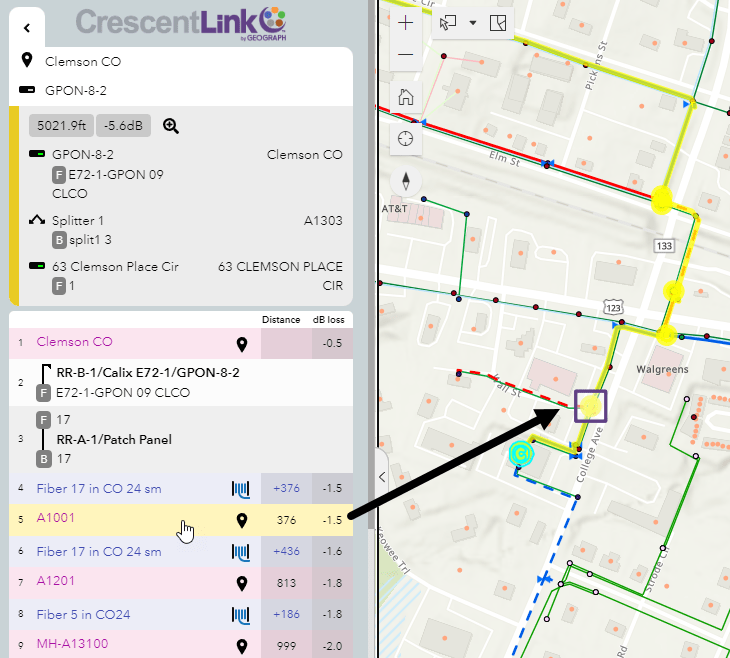The image size is (730, 658).
Task: Click cable icon in Fiber 5 in CO24 row
Action: tap(241, 615)
